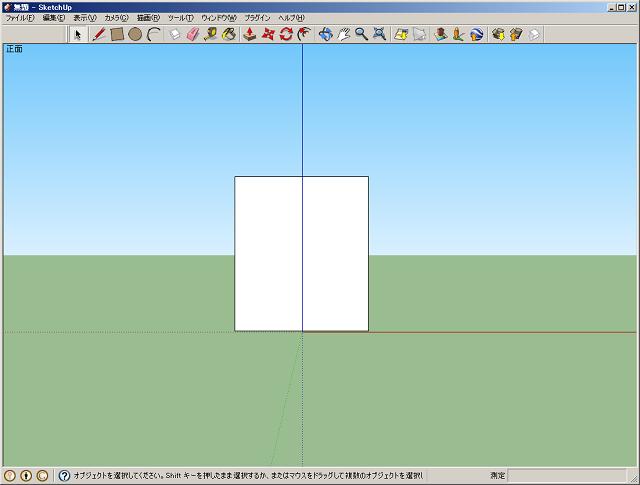Click the Google Earth preview icon
The height and width of the screenshot is (485, 640).
click(x=477, y=34)
